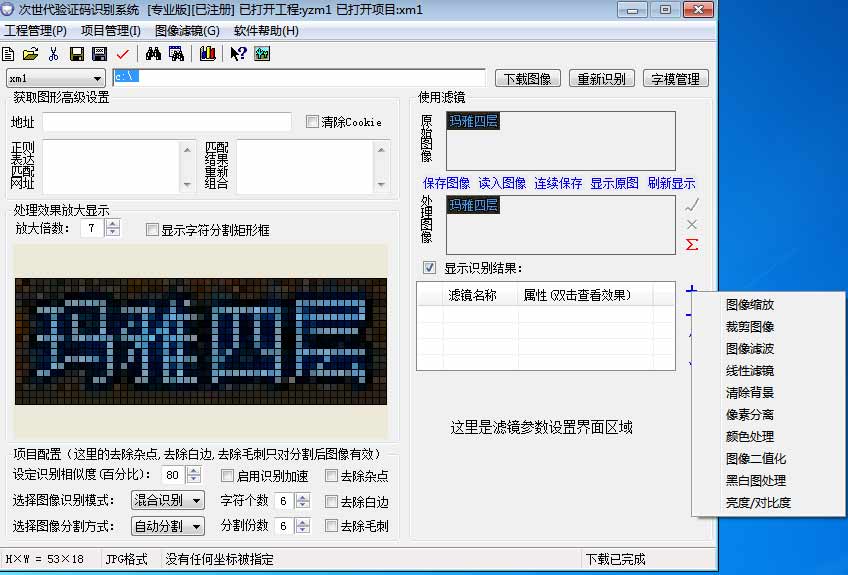Click the Open folder toolbar icon
This screenshot has width=848, height=575.
point(30,54)
